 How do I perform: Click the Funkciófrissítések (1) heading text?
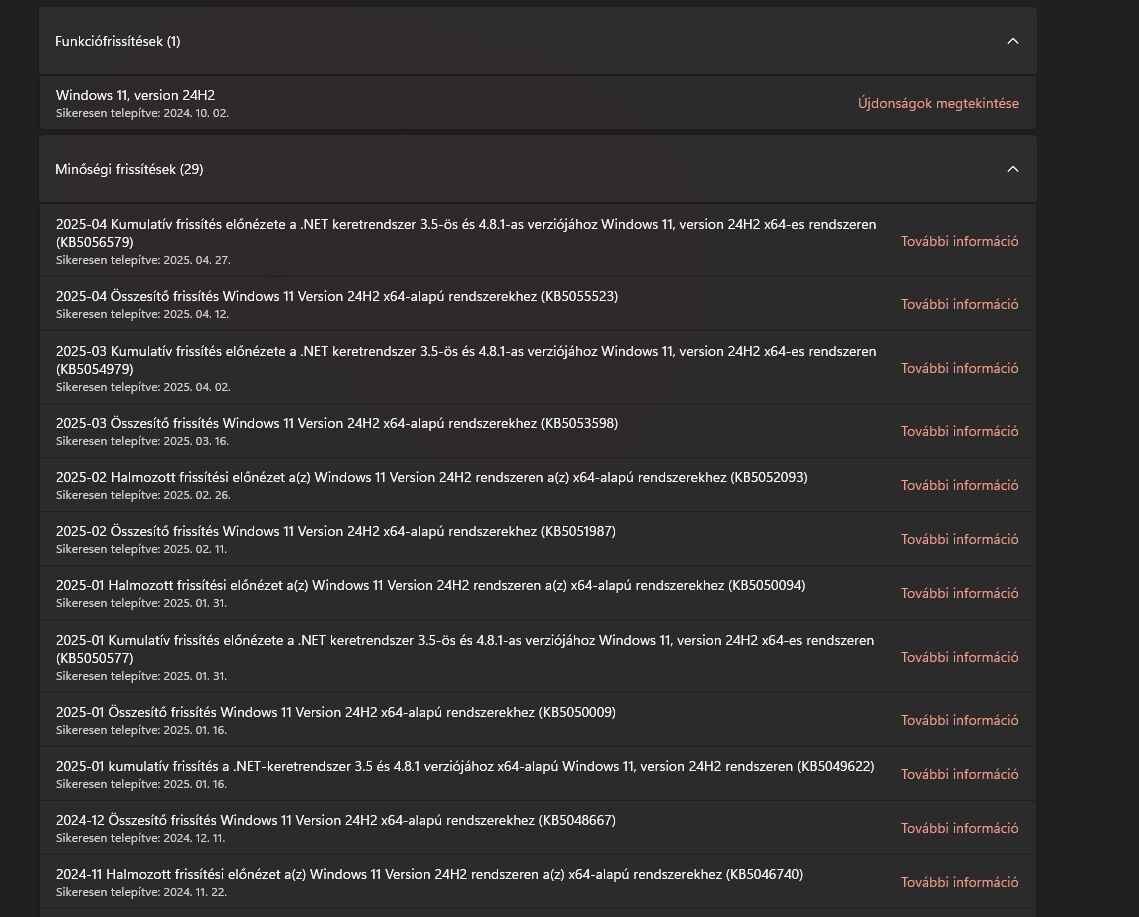coord(118,41)
